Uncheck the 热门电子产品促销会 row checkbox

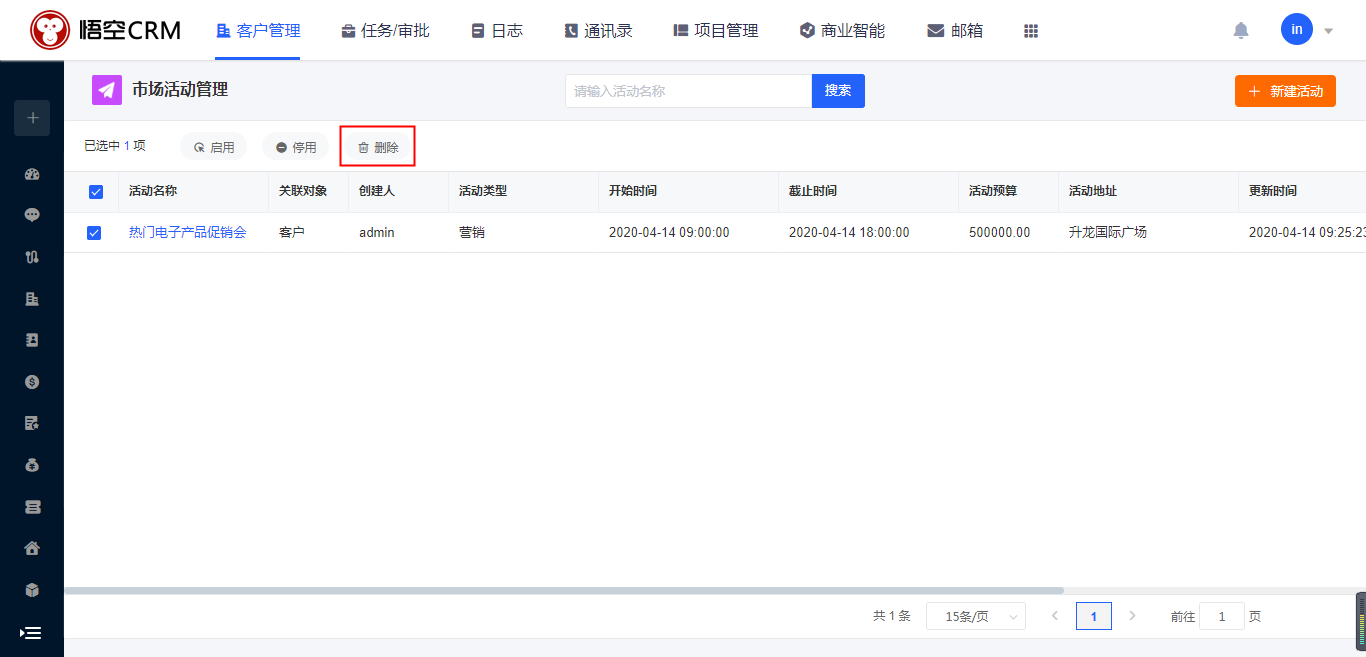[x=94, y=233]
